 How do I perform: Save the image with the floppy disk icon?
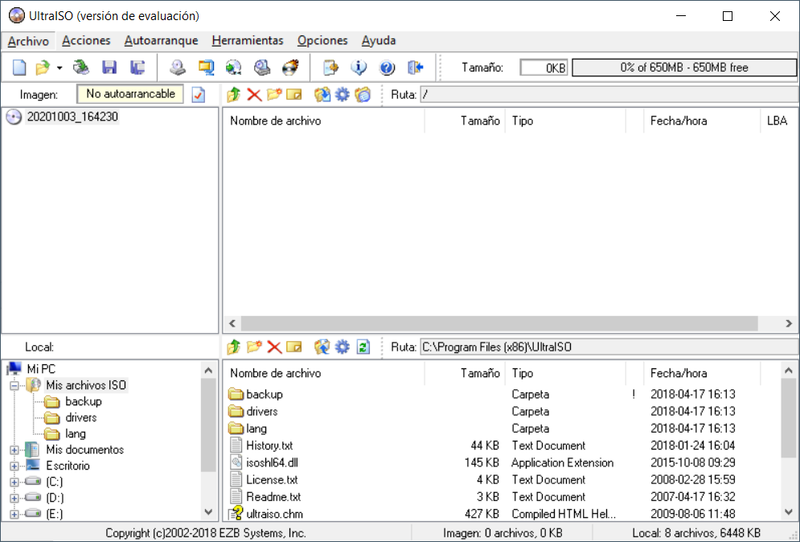point(109,67)
